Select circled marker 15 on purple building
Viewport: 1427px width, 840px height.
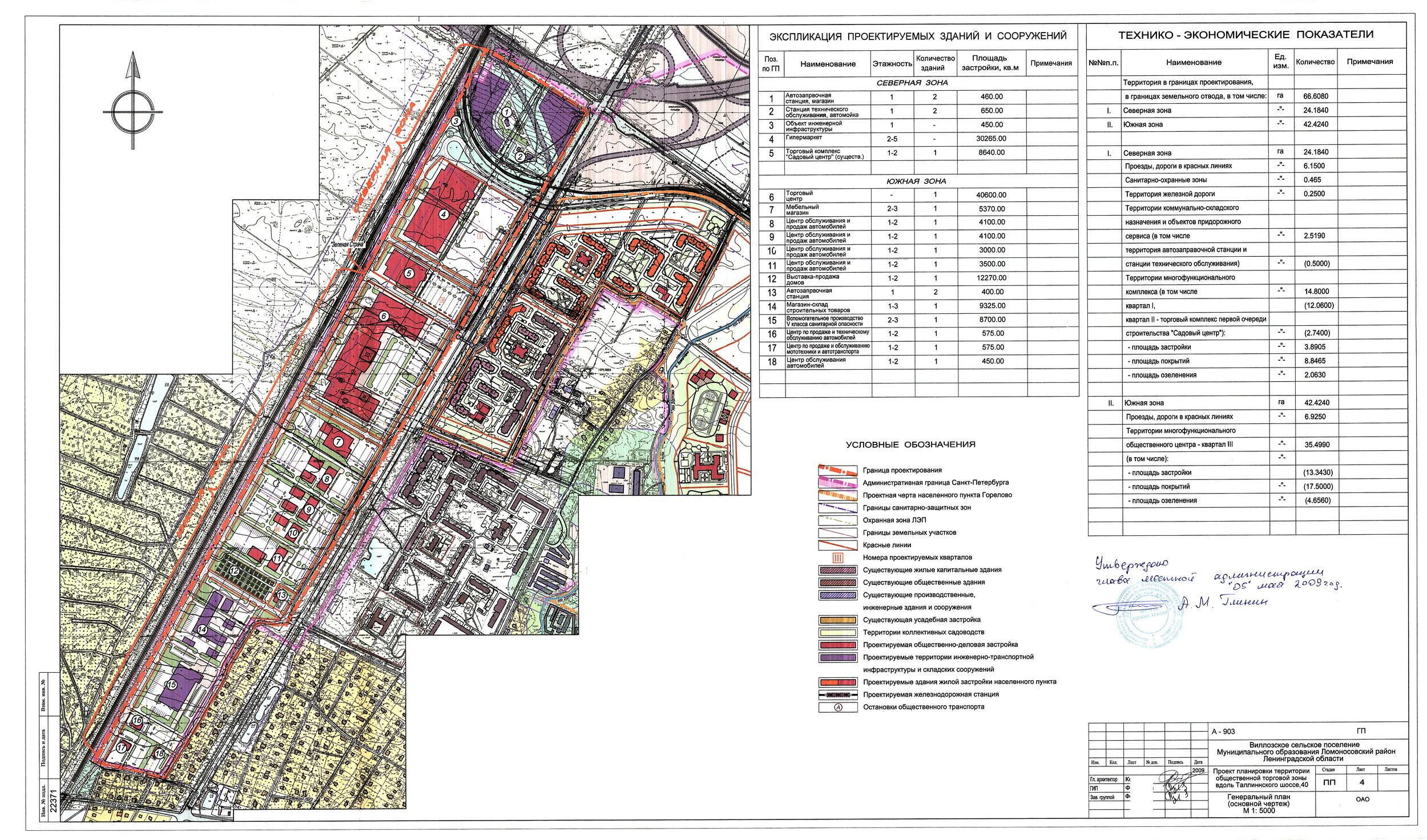171,684
